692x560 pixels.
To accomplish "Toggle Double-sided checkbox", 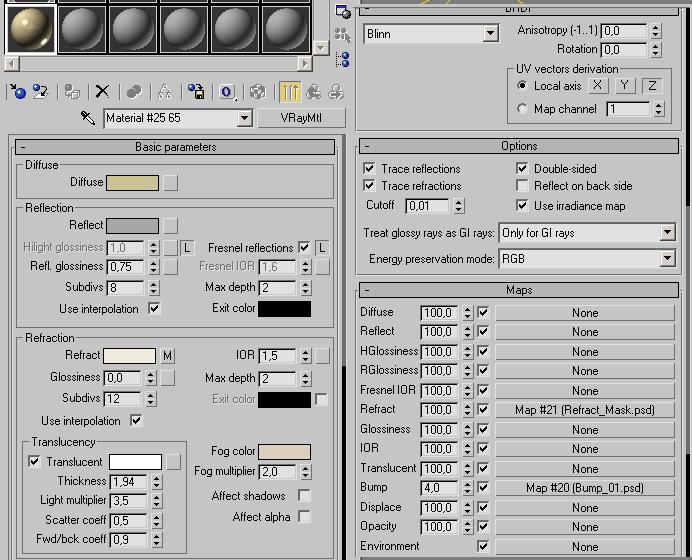I will point(522,169).
